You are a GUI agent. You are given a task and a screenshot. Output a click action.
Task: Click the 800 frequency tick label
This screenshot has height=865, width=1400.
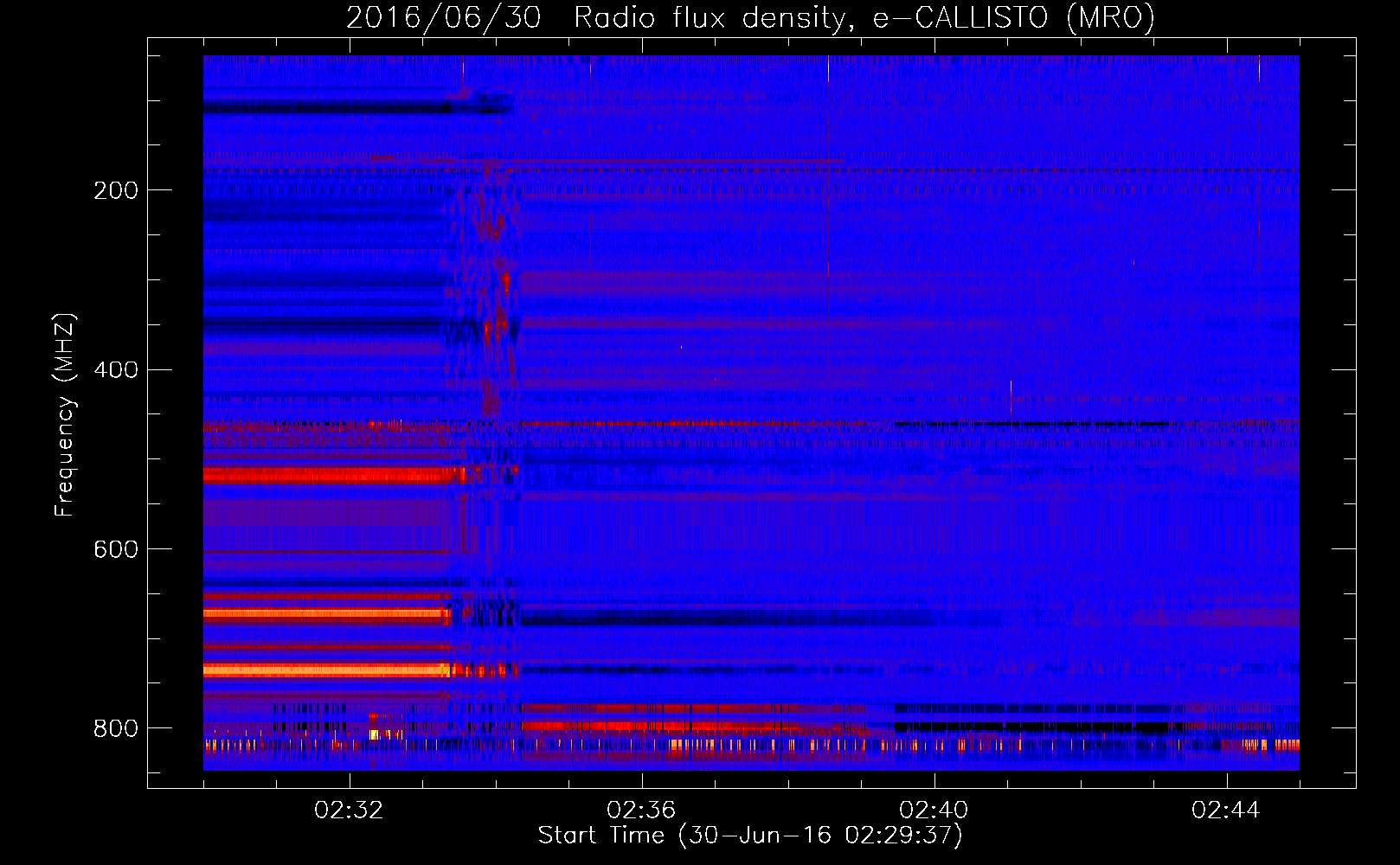click(x=116, y=729)
